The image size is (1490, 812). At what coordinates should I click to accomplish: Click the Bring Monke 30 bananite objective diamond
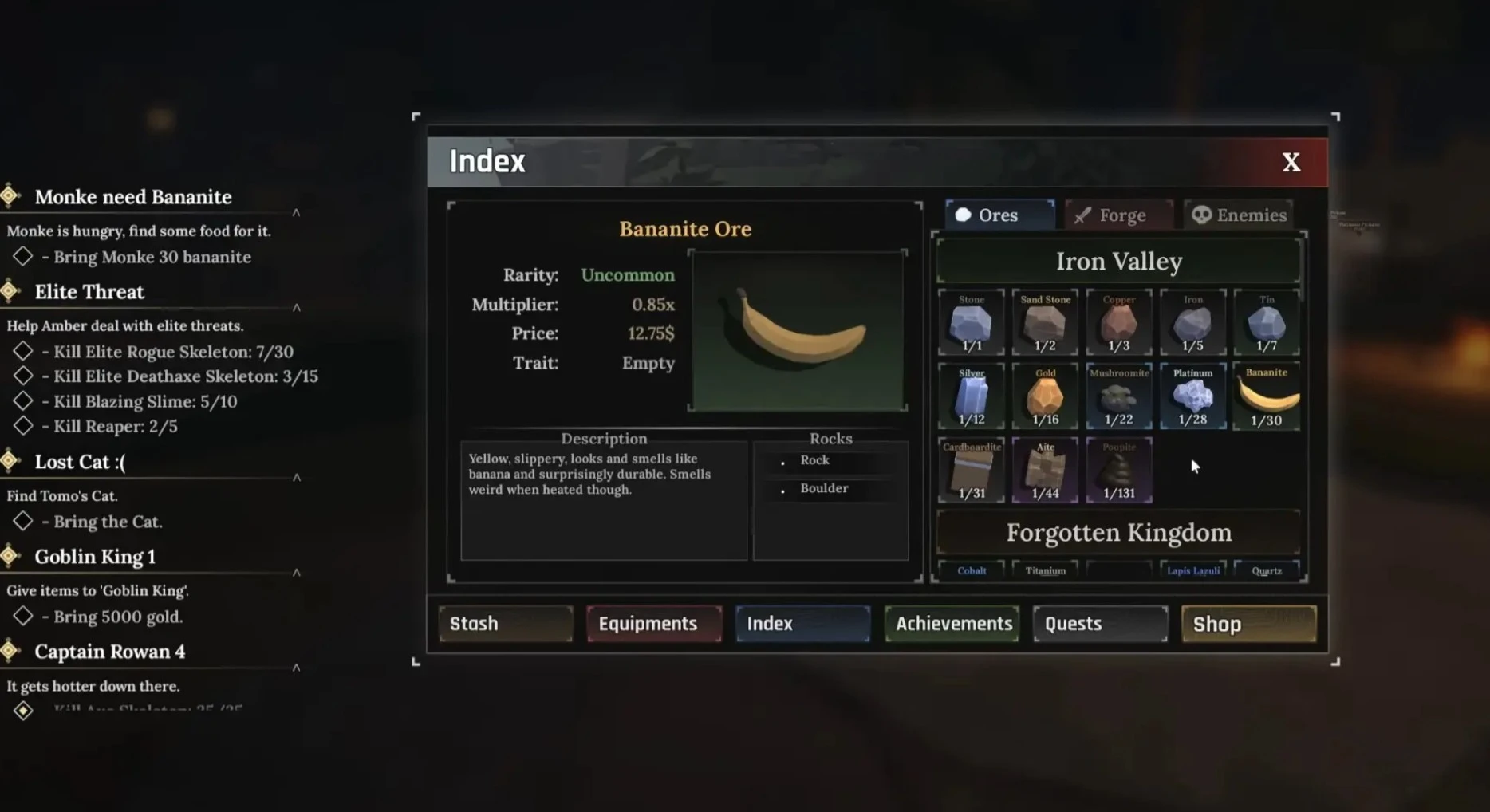pyautogui.click(x=22, y=256)
